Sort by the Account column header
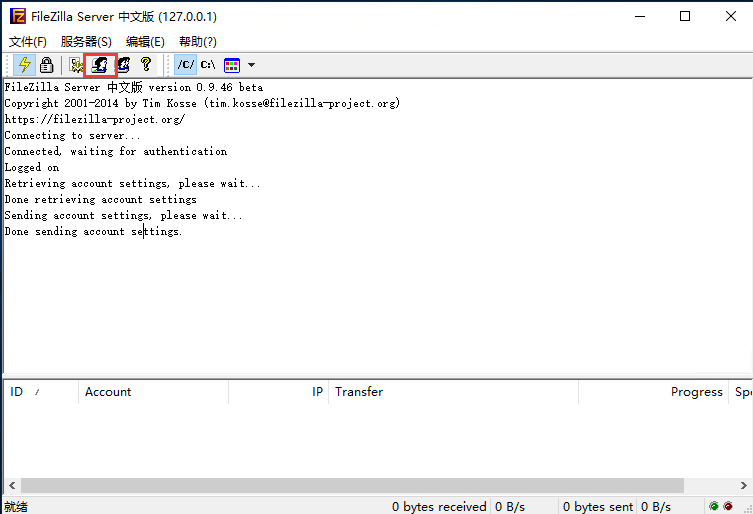The image size is (753, 514). (x=153, y=392)
